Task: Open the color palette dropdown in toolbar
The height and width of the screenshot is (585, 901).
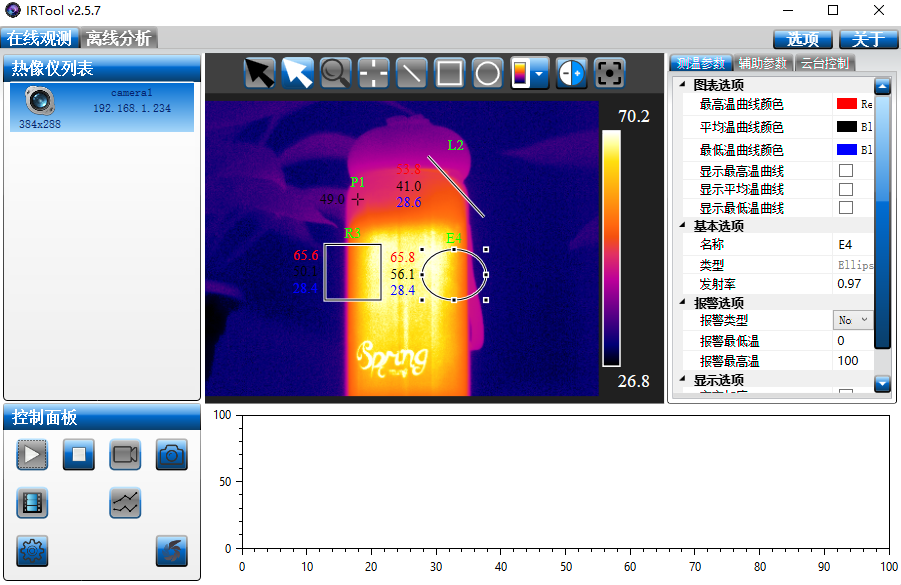Action: [x=539, y=73]
